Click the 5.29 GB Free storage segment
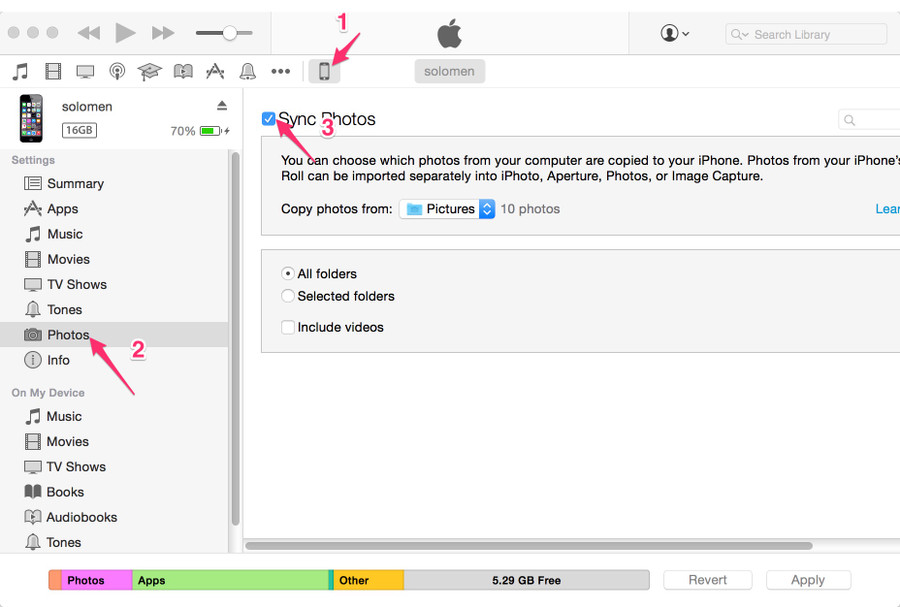 coord(526,580)
